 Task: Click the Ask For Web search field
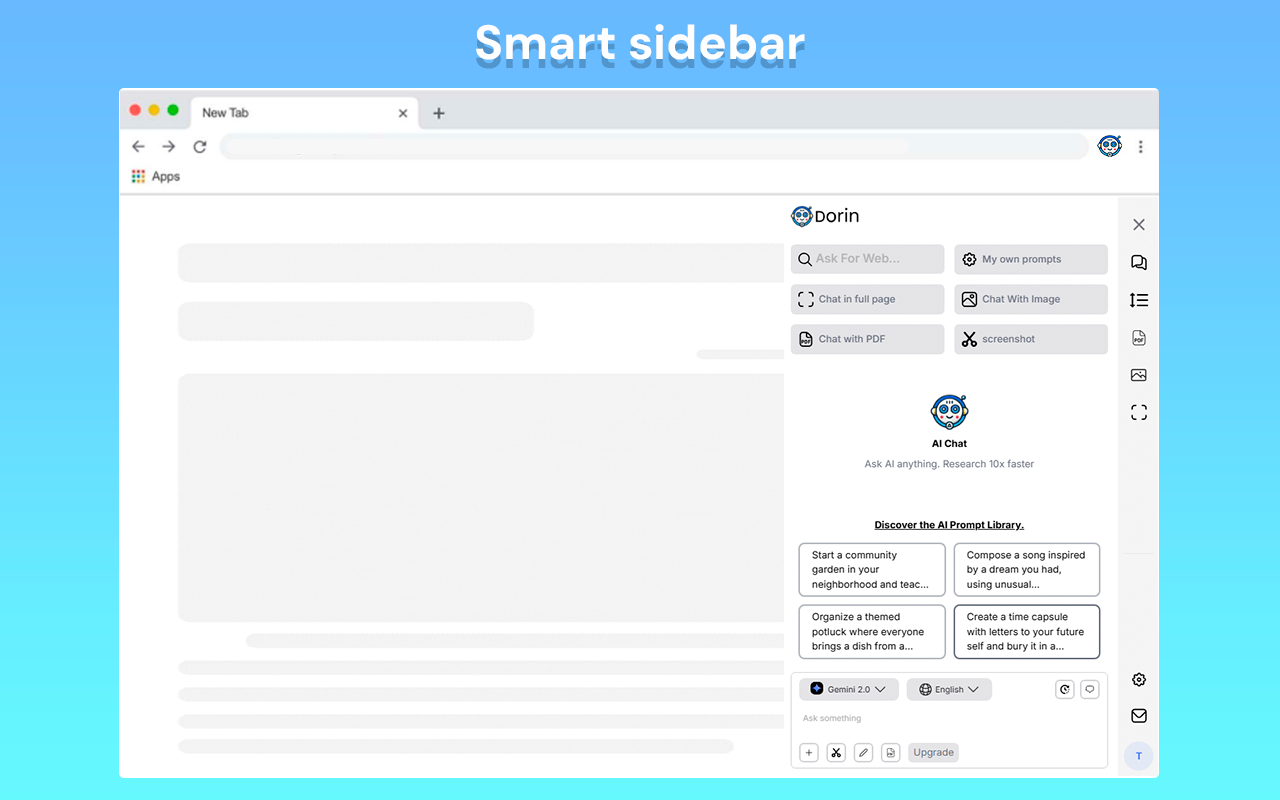(867, 259)
